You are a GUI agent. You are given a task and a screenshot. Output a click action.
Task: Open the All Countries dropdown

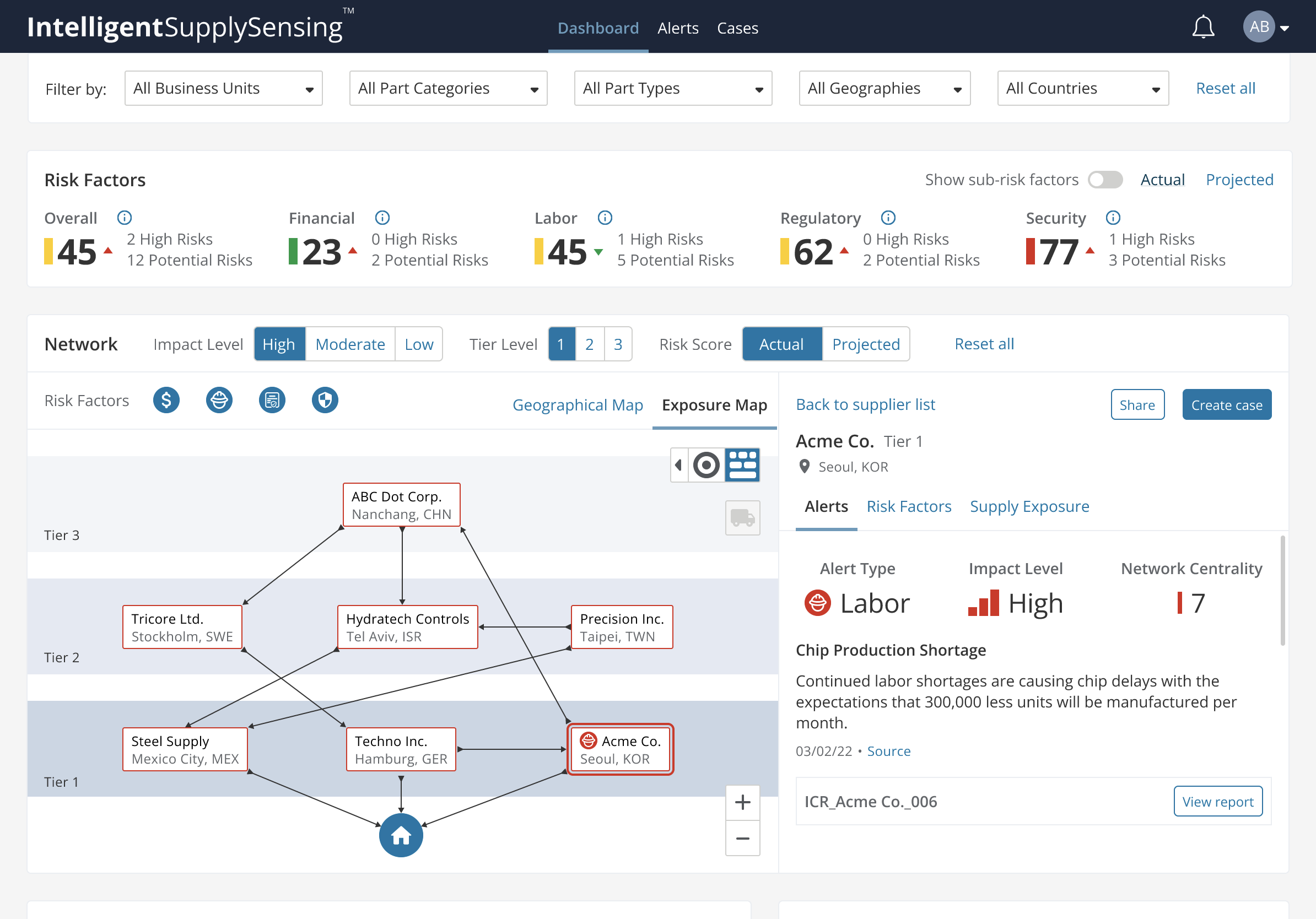(x=1084, y=88)
